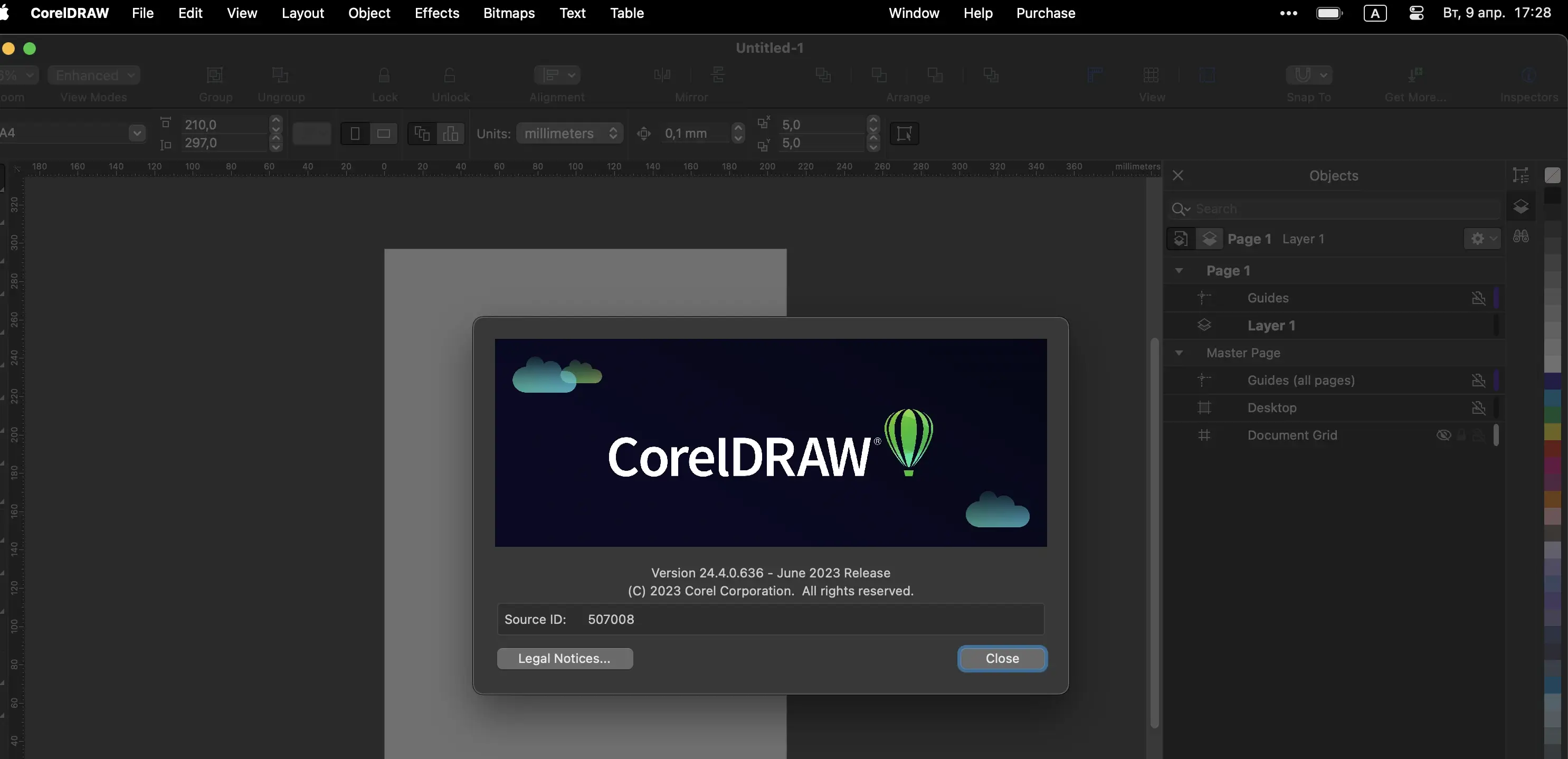The width and height of the screenshot is (1568, 759).
Task: Mirror horizontally using the toolbar icon
Action: click(x=662, y=75)
